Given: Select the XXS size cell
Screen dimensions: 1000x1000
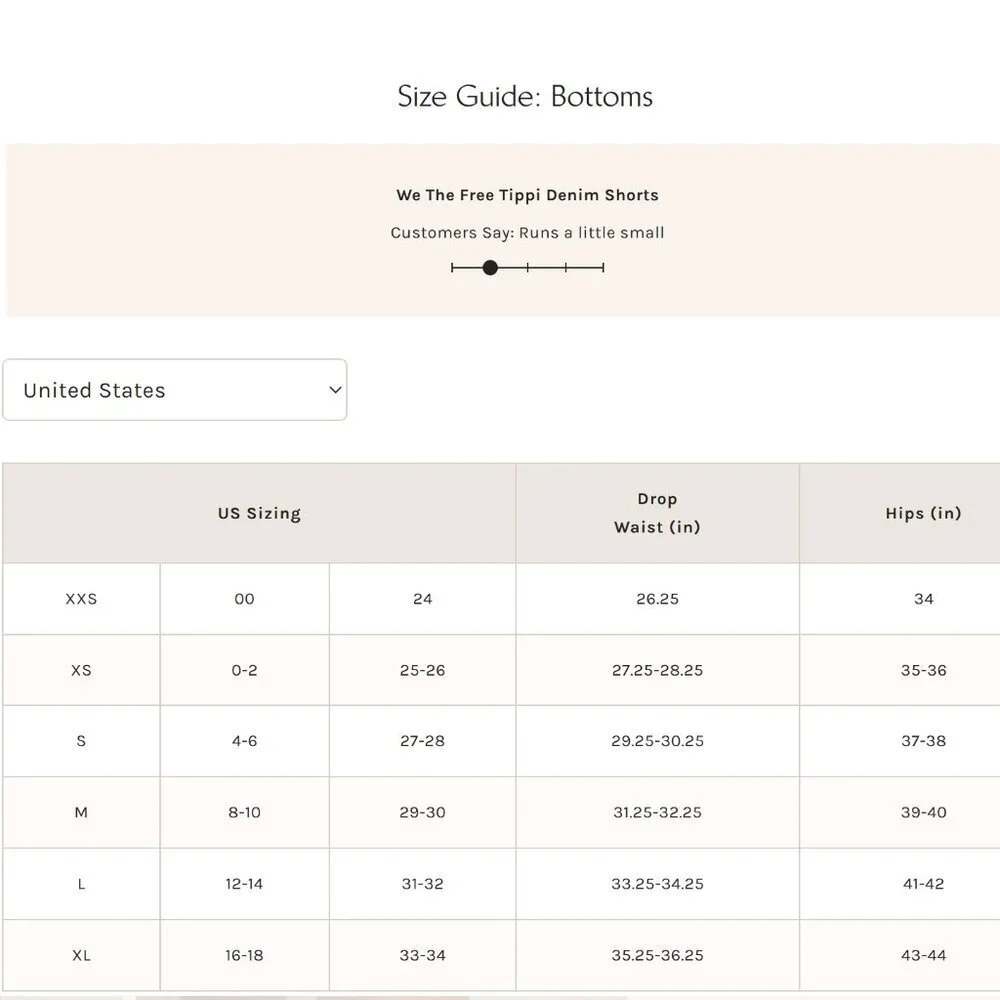Looking at the screenshot, I should (x=82, y=599).
